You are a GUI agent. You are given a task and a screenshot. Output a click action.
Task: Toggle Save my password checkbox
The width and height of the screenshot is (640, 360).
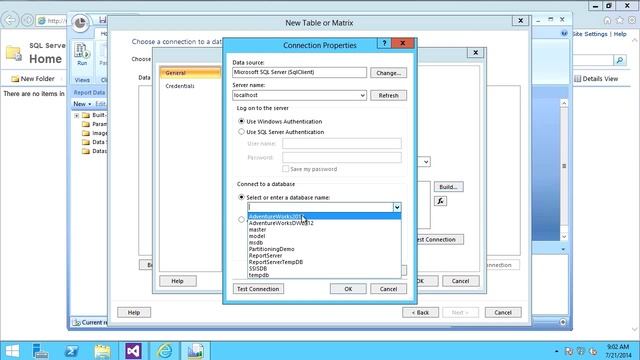point(286,169)
